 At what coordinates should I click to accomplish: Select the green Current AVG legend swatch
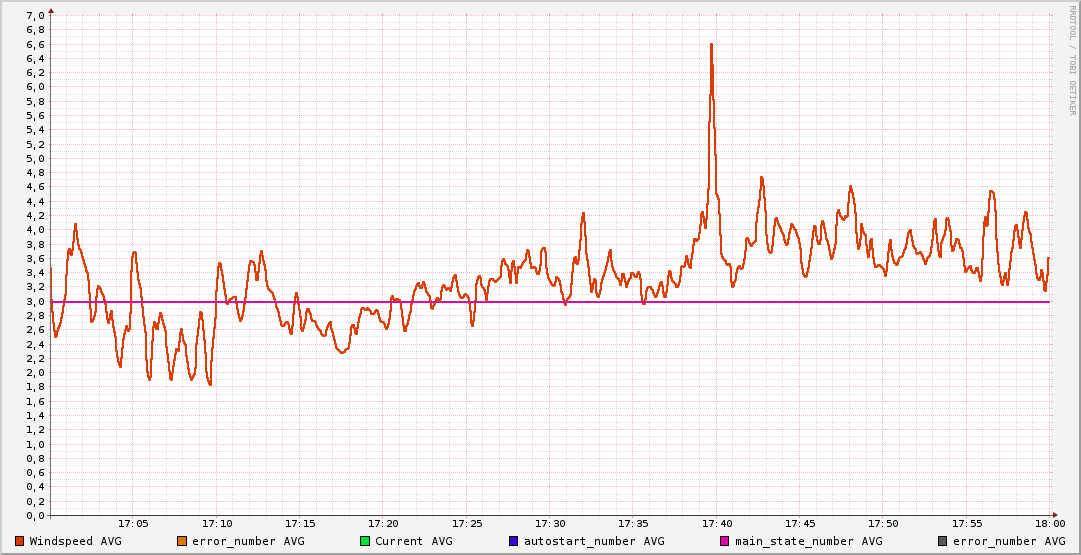(365, 541)
